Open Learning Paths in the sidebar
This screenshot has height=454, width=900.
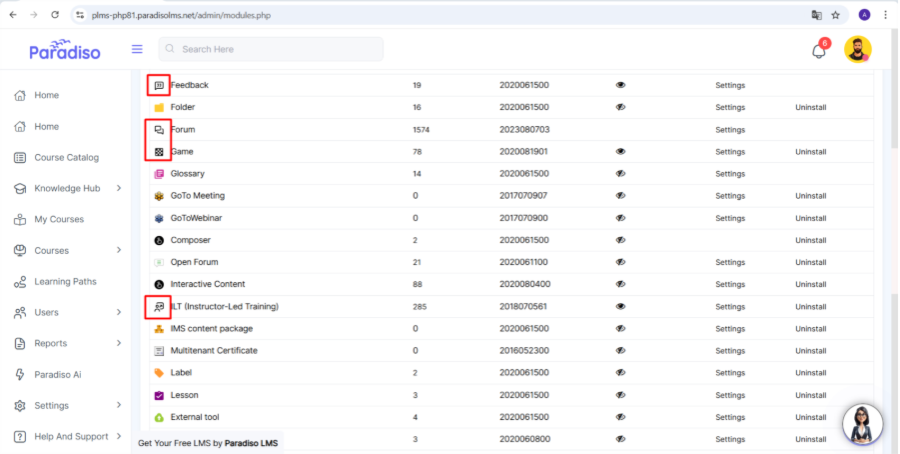(65, 281)
